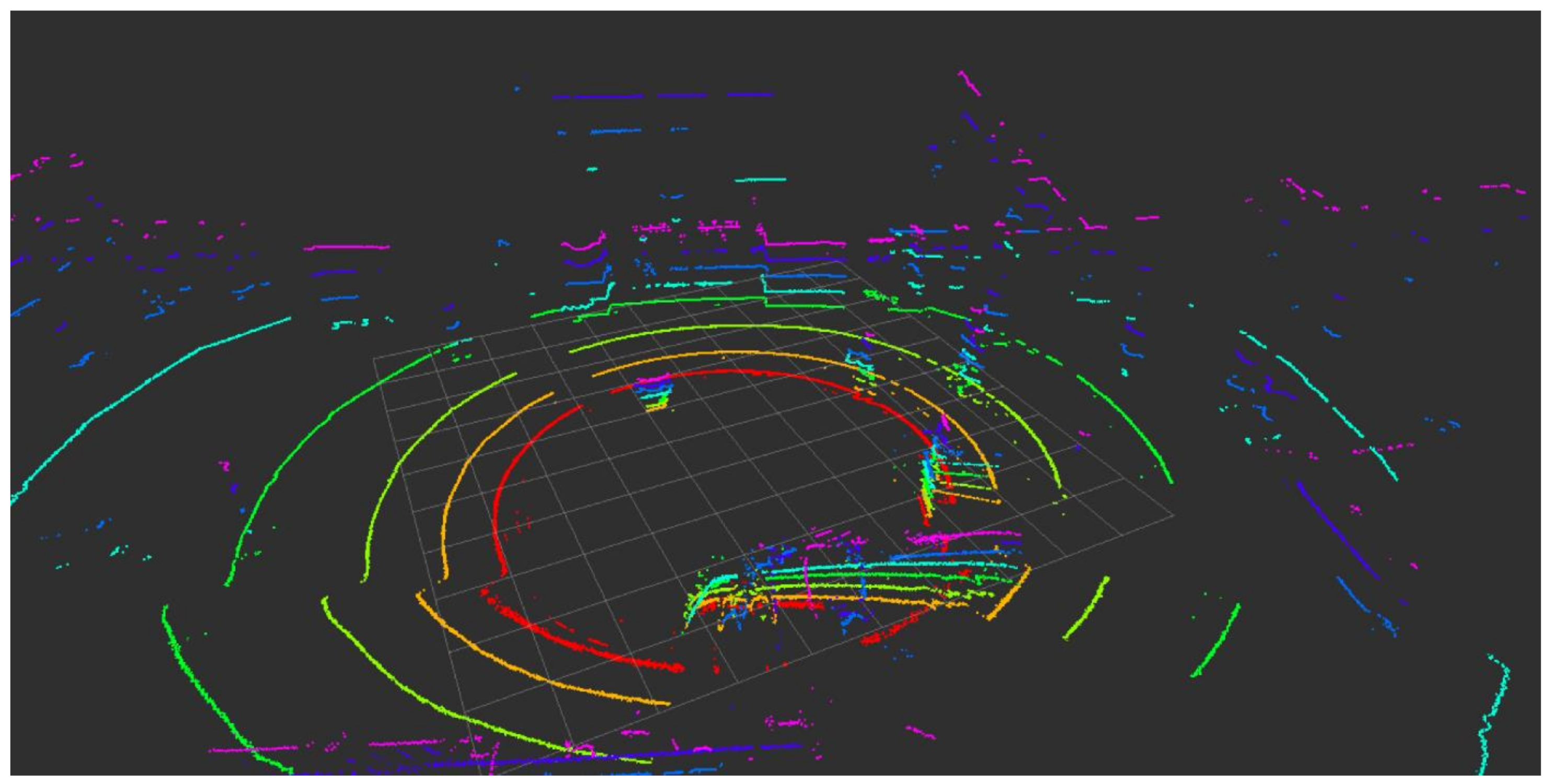The width and height of the screenshot is (1550, 784).
Task: Click the long purple diagonal line at right
Action: pos(1336,529)
